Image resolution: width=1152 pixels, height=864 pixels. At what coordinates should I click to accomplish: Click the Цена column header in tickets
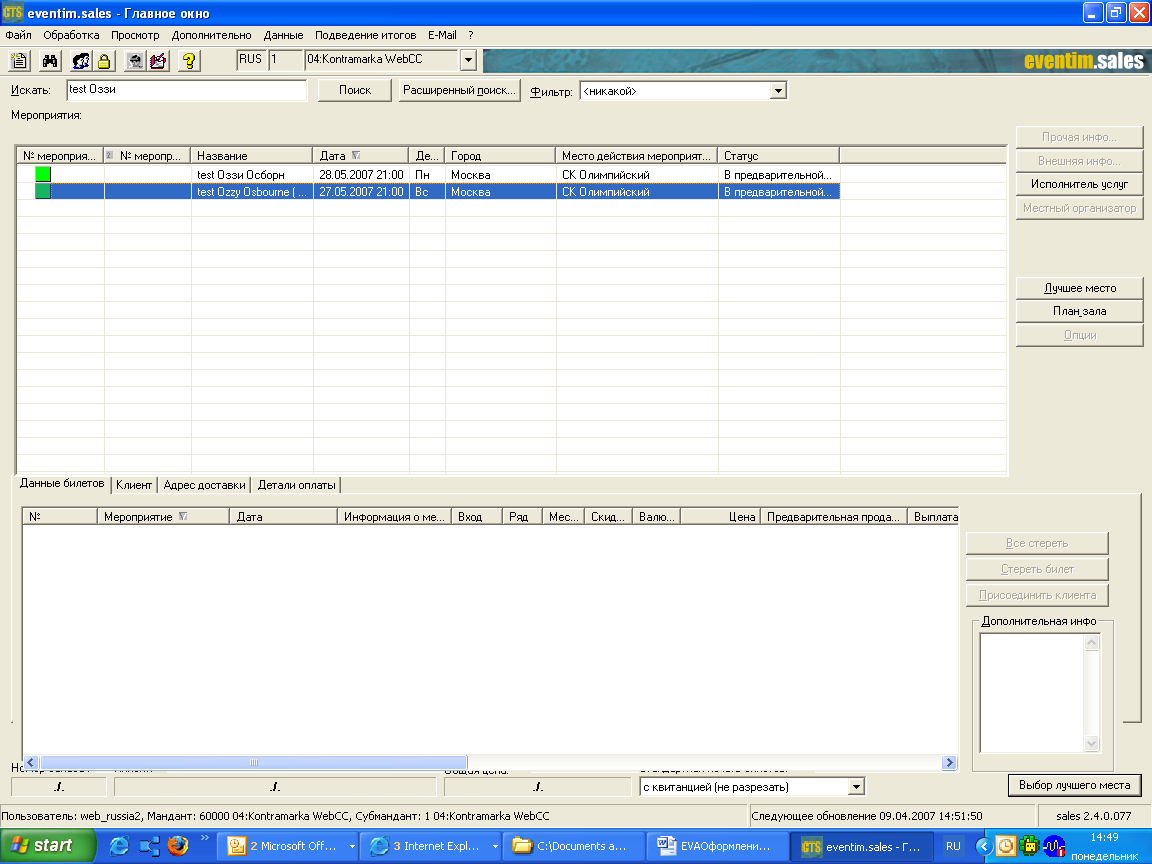click(x=720, y=516)
